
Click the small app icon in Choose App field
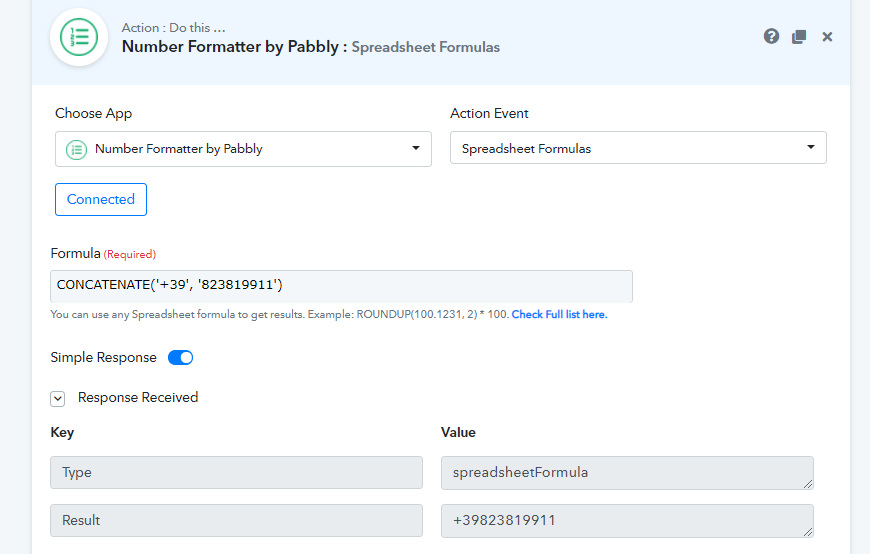tap(76, 149)
